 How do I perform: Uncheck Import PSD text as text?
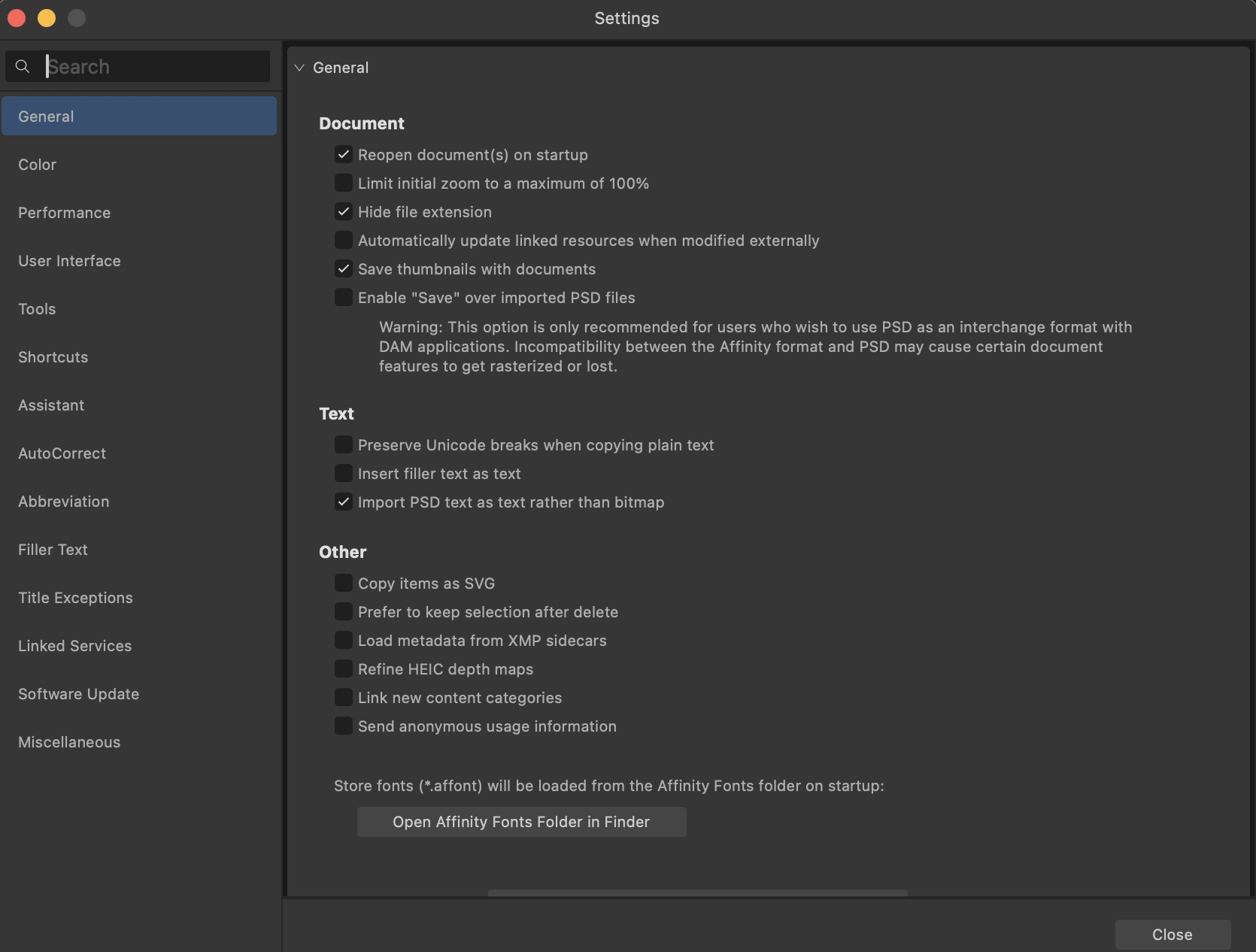(344, 502)
